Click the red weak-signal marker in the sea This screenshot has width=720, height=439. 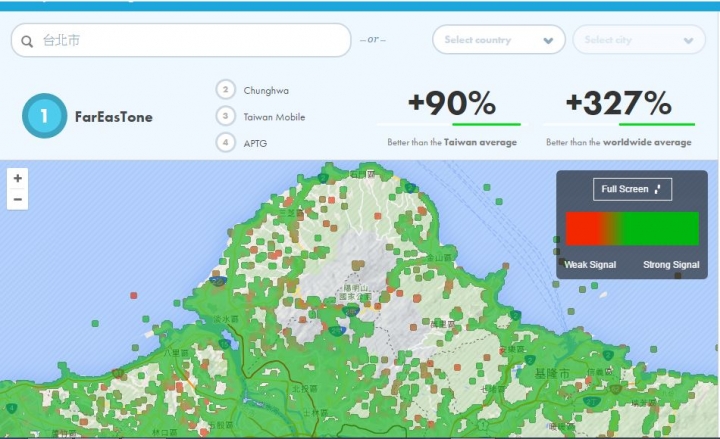pyautogui.click(x=134, y=296)
